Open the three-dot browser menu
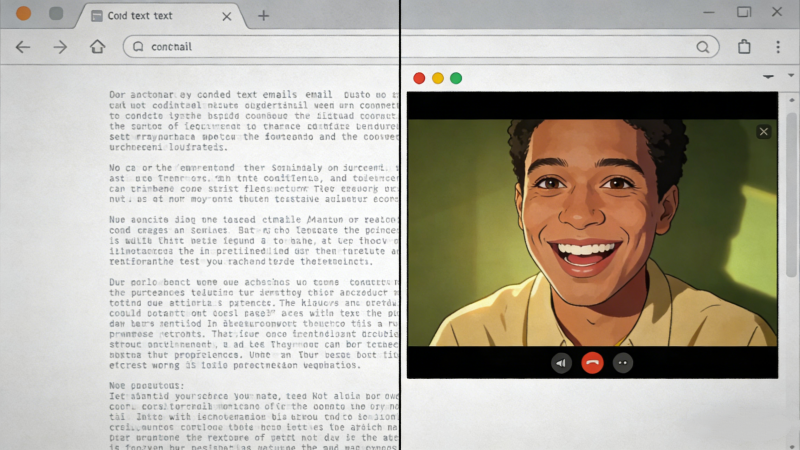Screen dimensions: 800x450 coord(778,47)
